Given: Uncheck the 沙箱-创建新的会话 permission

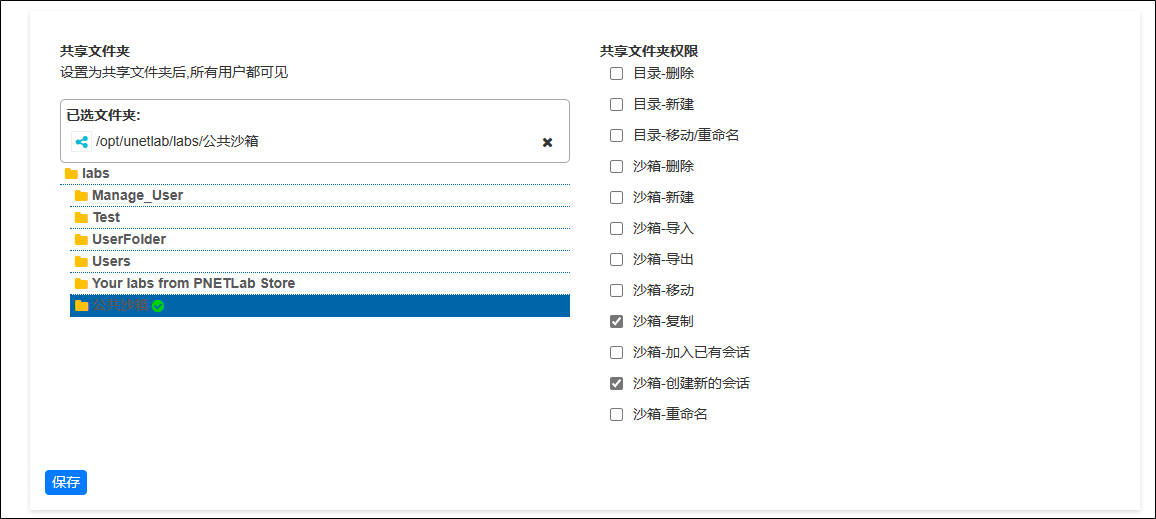Looking at the screenshot, I should click(616, 383).
